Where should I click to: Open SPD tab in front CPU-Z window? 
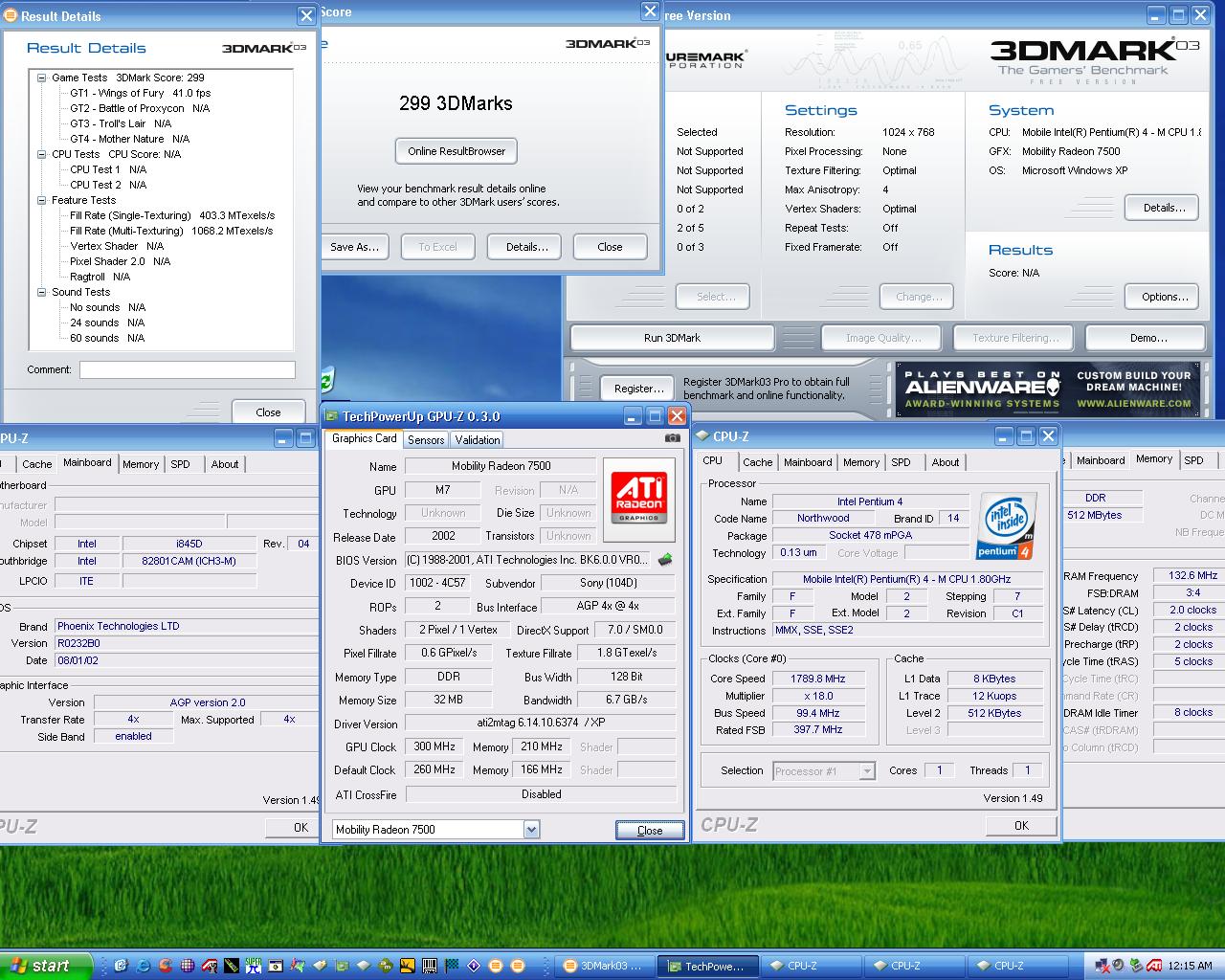pos(902,462)
